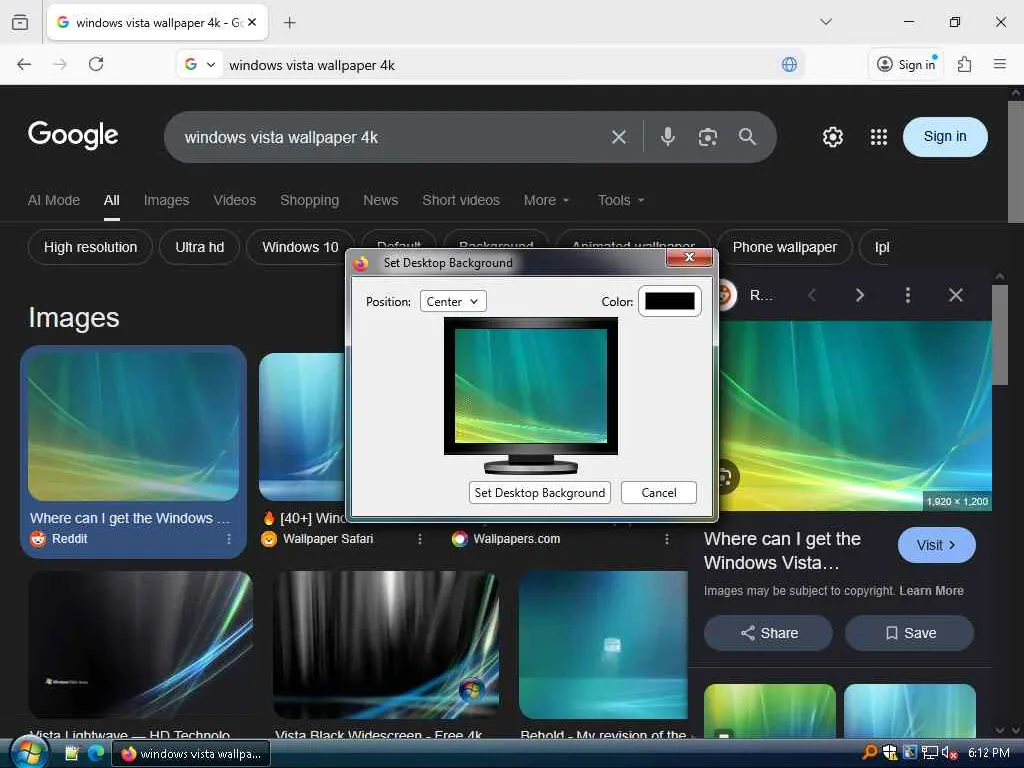Open the Reddit Vista wallpaper thumbnail

[133, 426]
